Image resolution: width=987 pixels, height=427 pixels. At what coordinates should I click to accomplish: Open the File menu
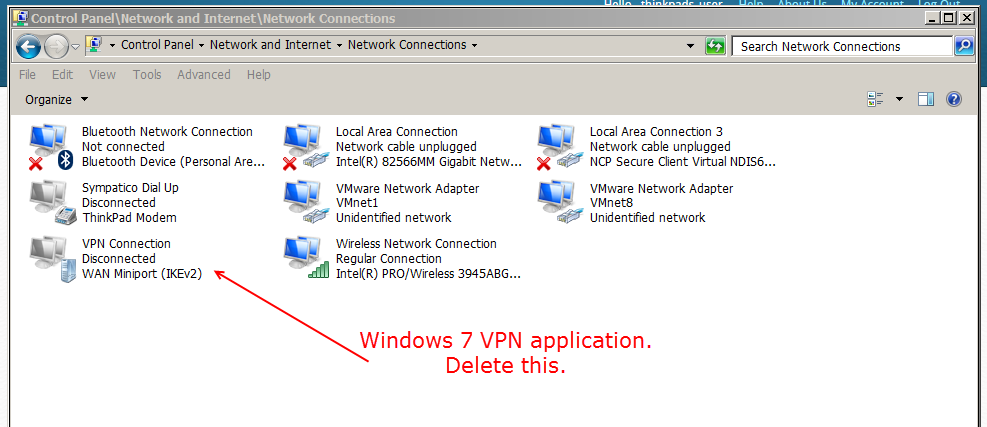pos(27,74)
